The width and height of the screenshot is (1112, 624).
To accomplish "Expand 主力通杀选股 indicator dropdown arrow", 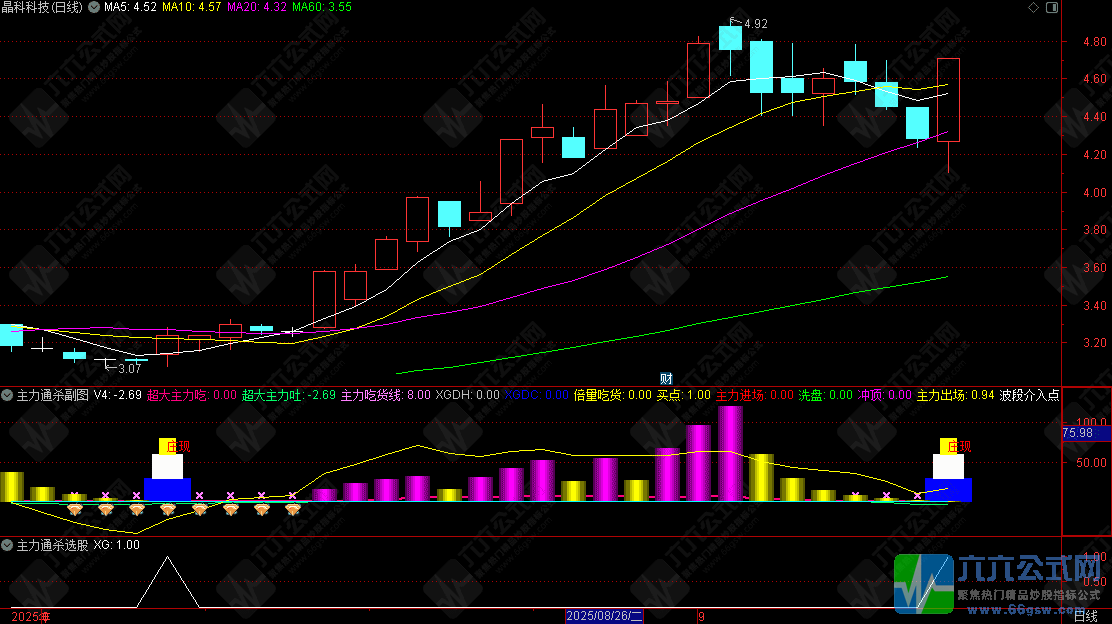I will tap(7, 545).
